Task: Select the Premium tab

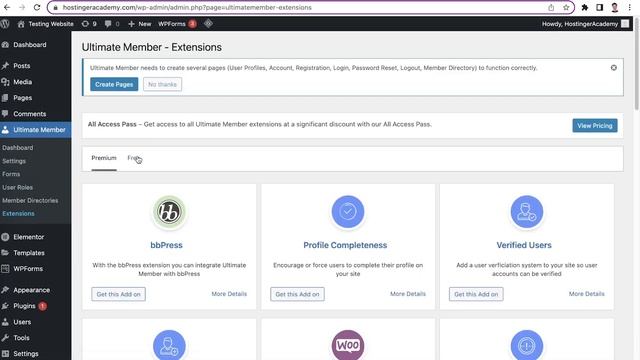Action: point(104,158)
